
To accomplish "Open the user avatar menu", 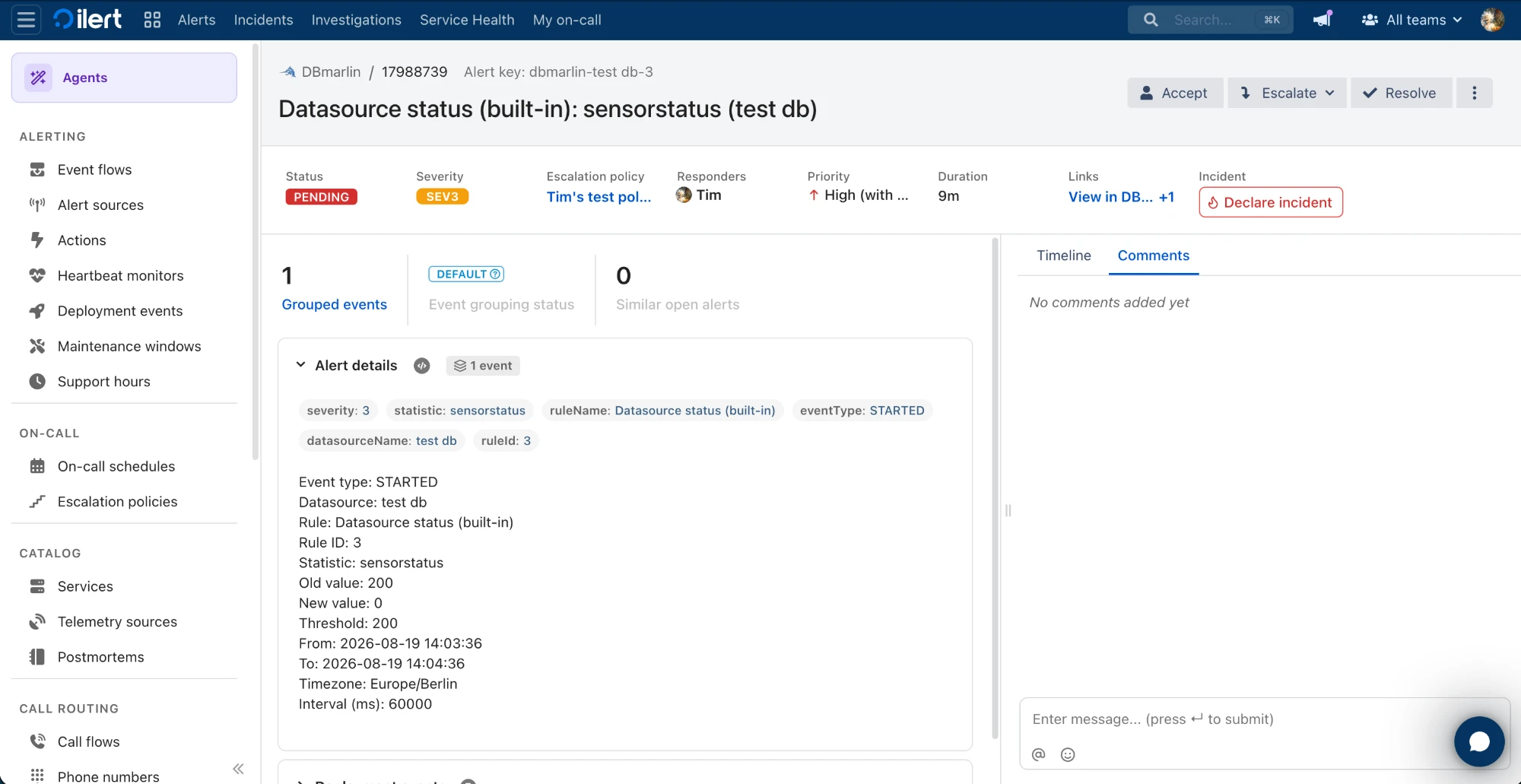I will click(x=1492, y=20).
